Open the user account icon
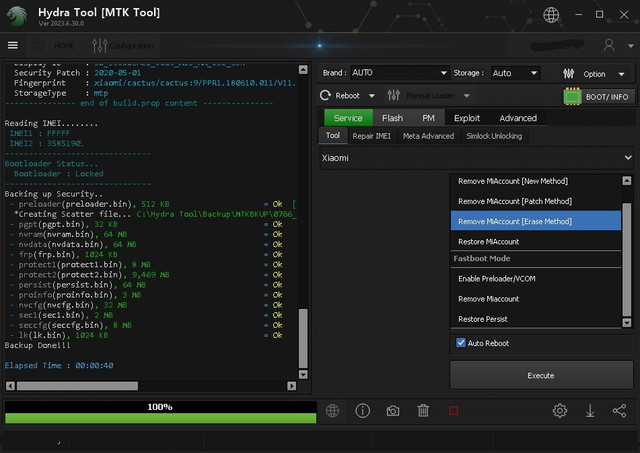 (x=609, y=45)
